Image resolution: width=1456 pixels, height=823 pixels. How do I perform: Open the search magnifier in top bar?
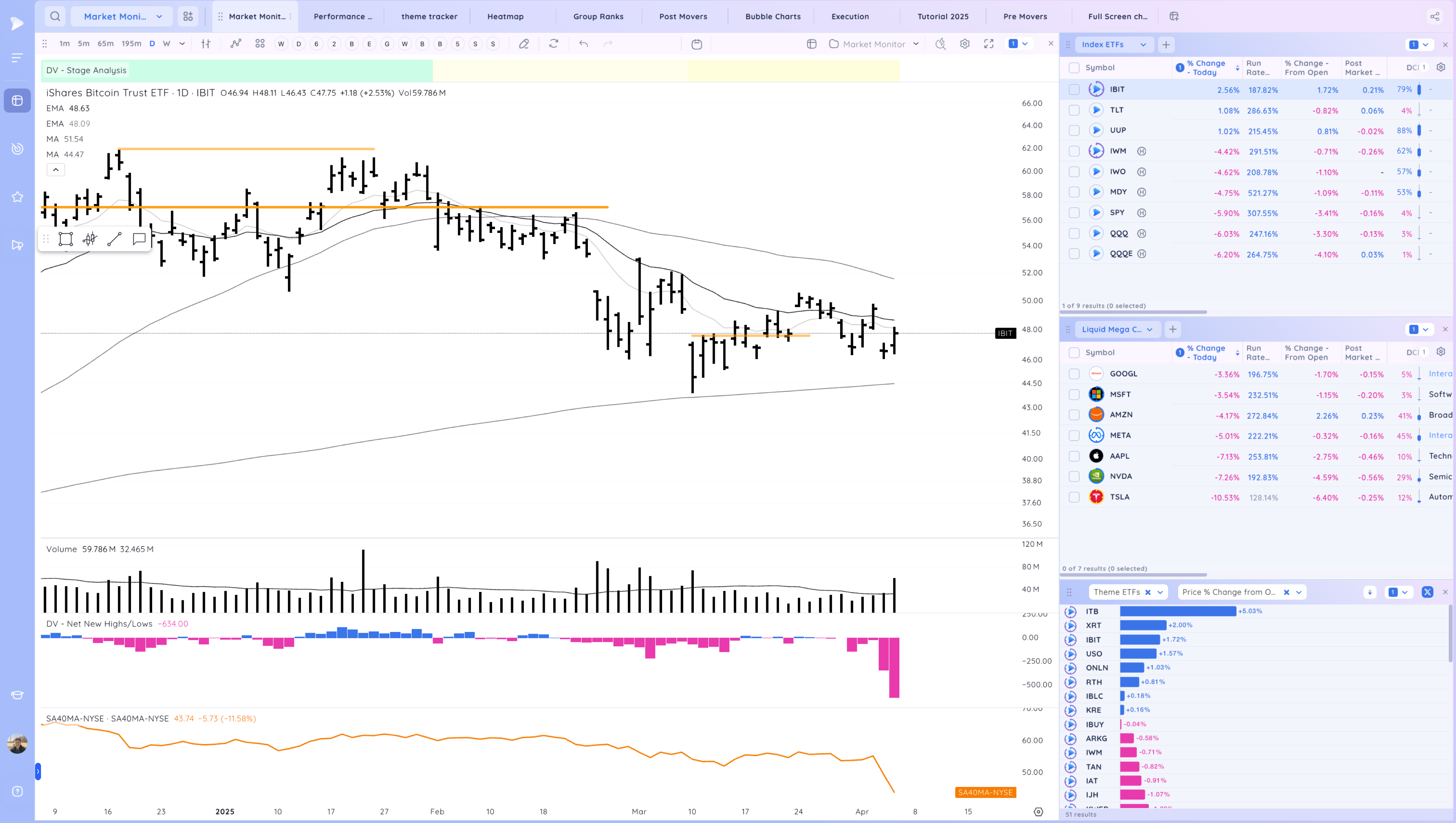point(55,16)
